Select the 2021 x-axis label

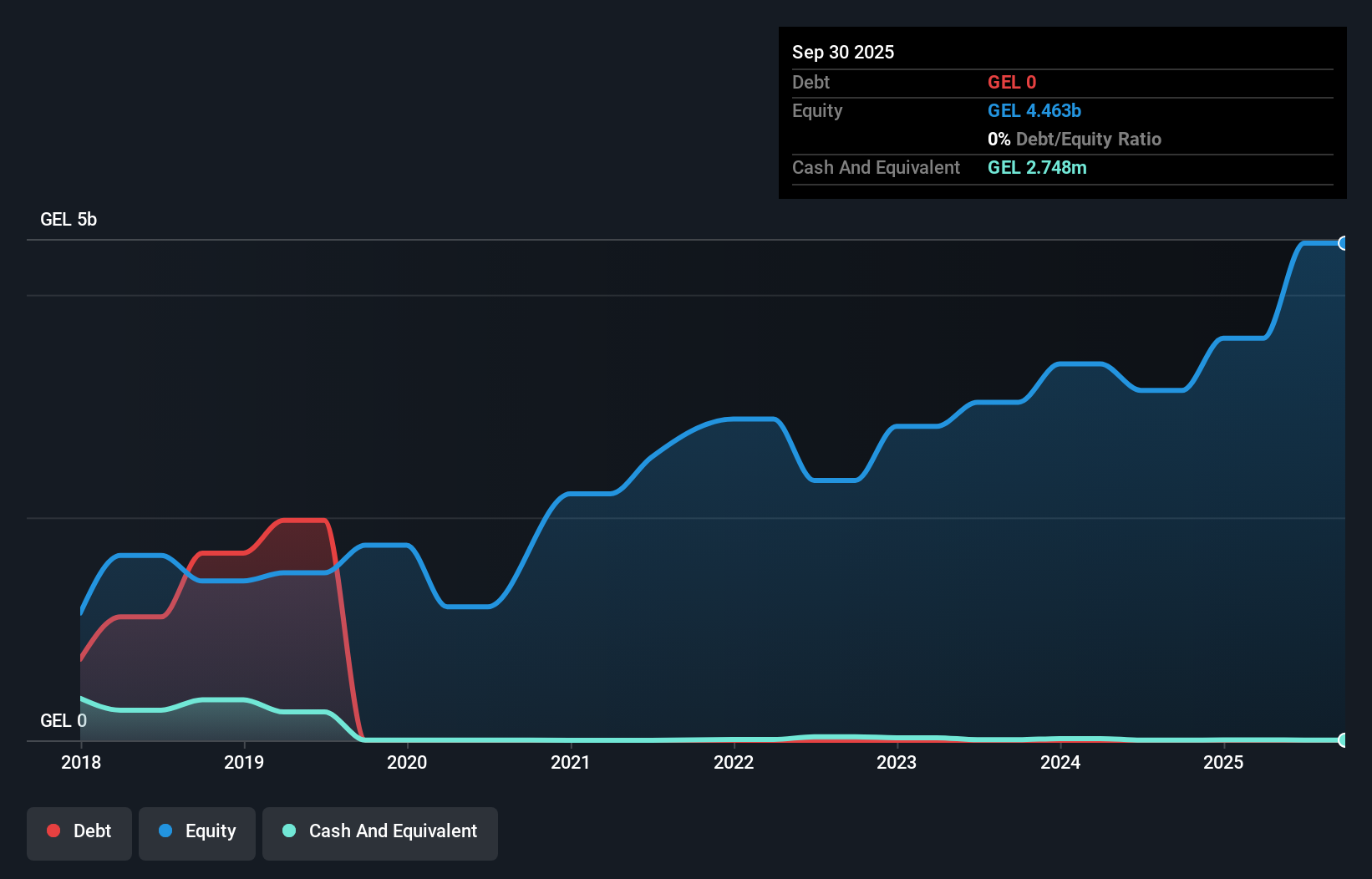coord(571,762)
